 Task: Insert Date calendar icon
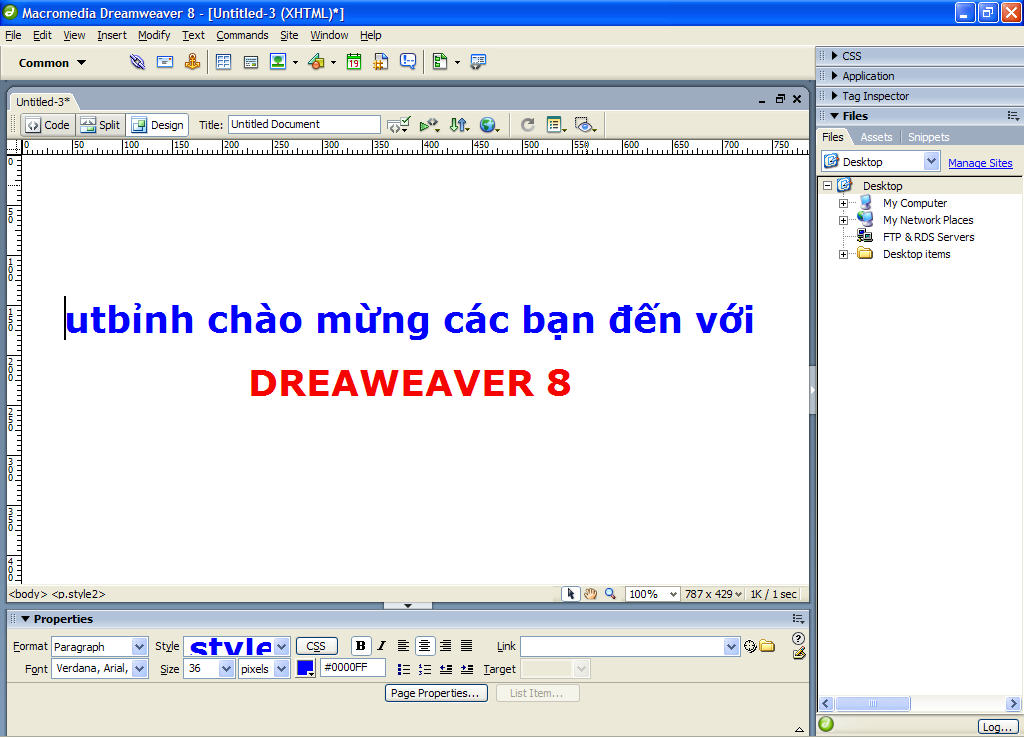[354, 62]
